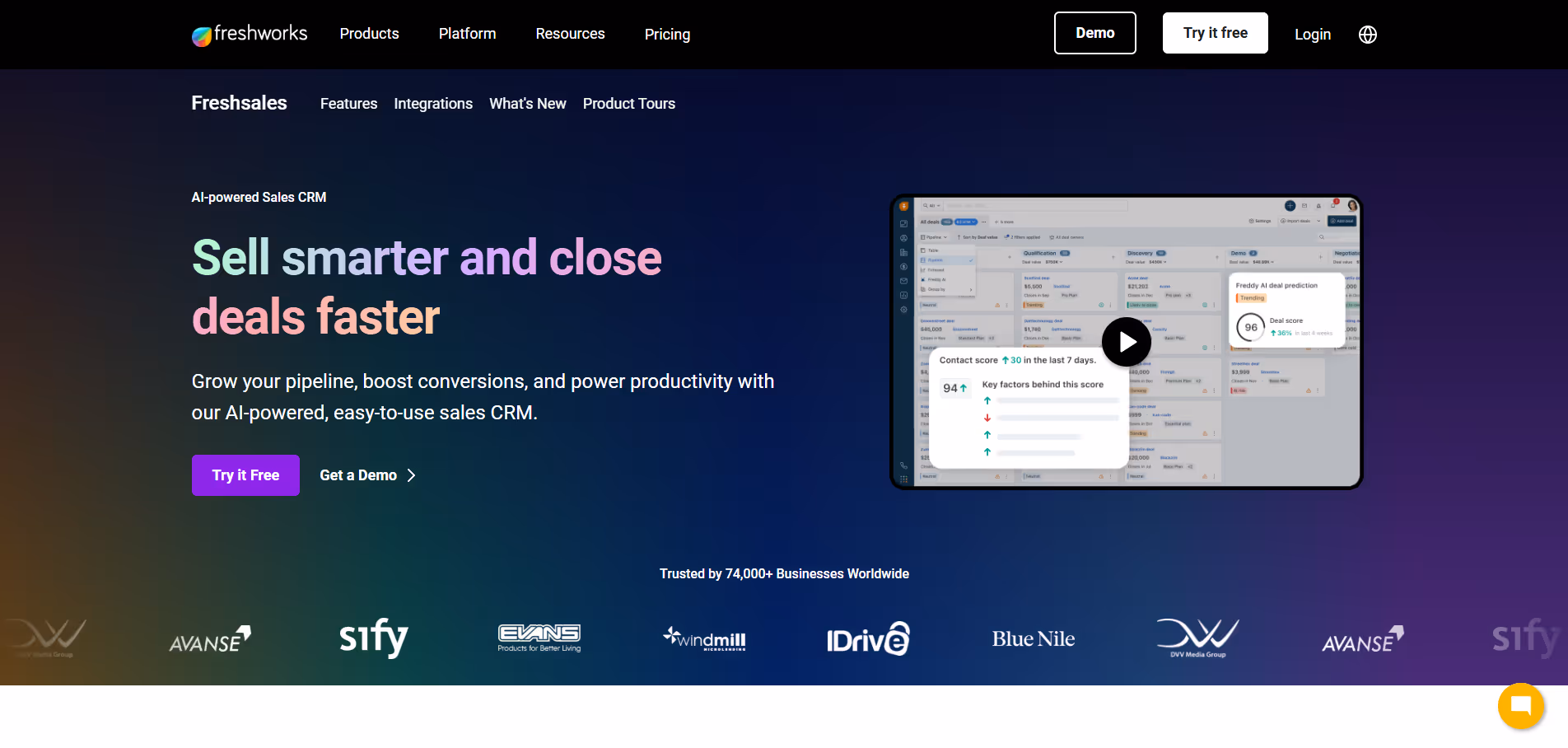Click the Try it free header button

tap(1215, 33)
